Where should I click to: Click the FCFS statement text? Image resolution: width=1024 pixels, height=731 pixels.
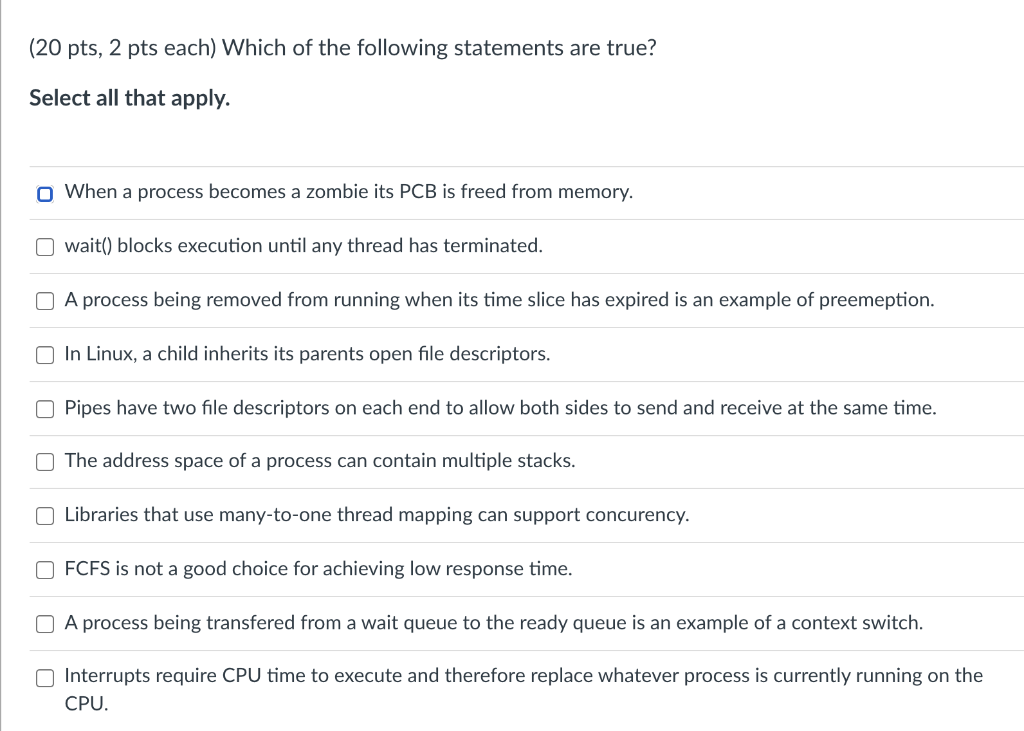318,568
